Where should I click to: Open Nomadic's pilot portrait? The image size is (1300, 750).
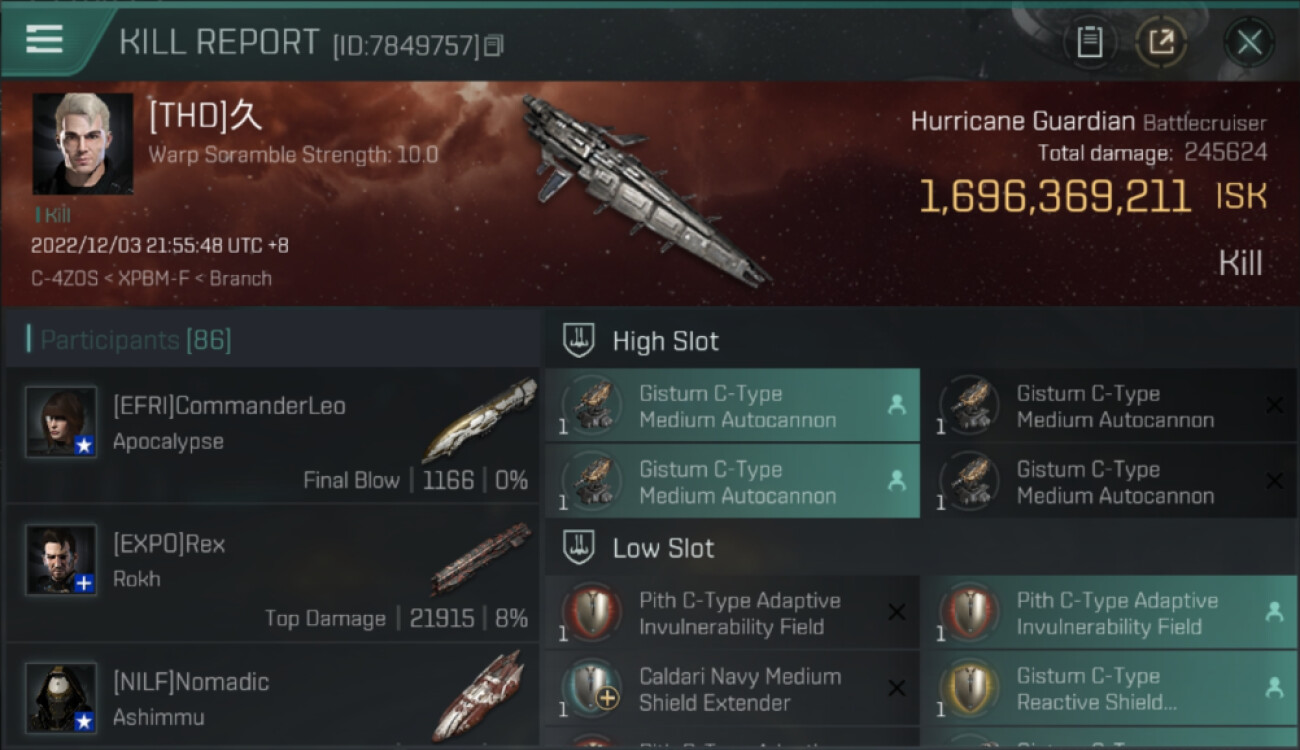61,697
